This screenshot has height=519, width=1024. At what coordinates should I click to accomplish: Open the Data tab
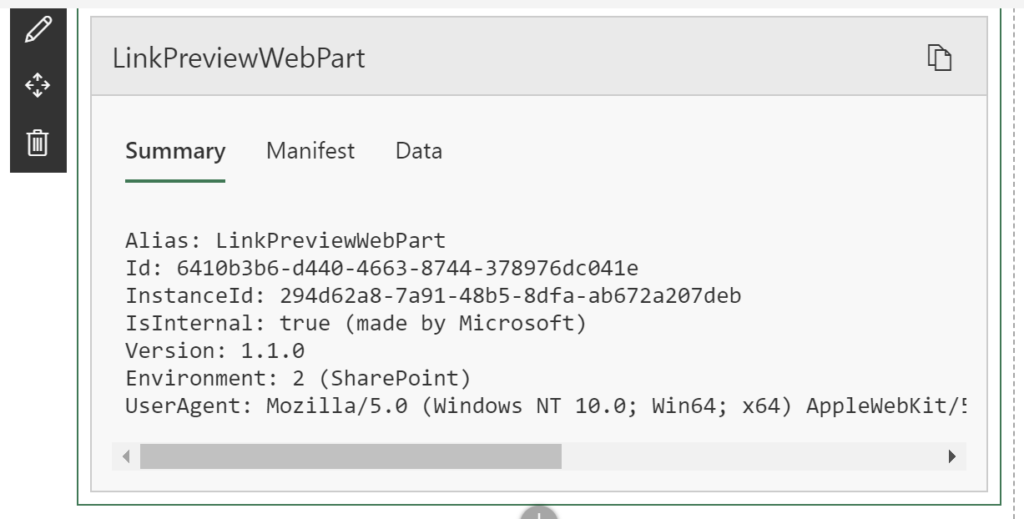click(419, 151)
